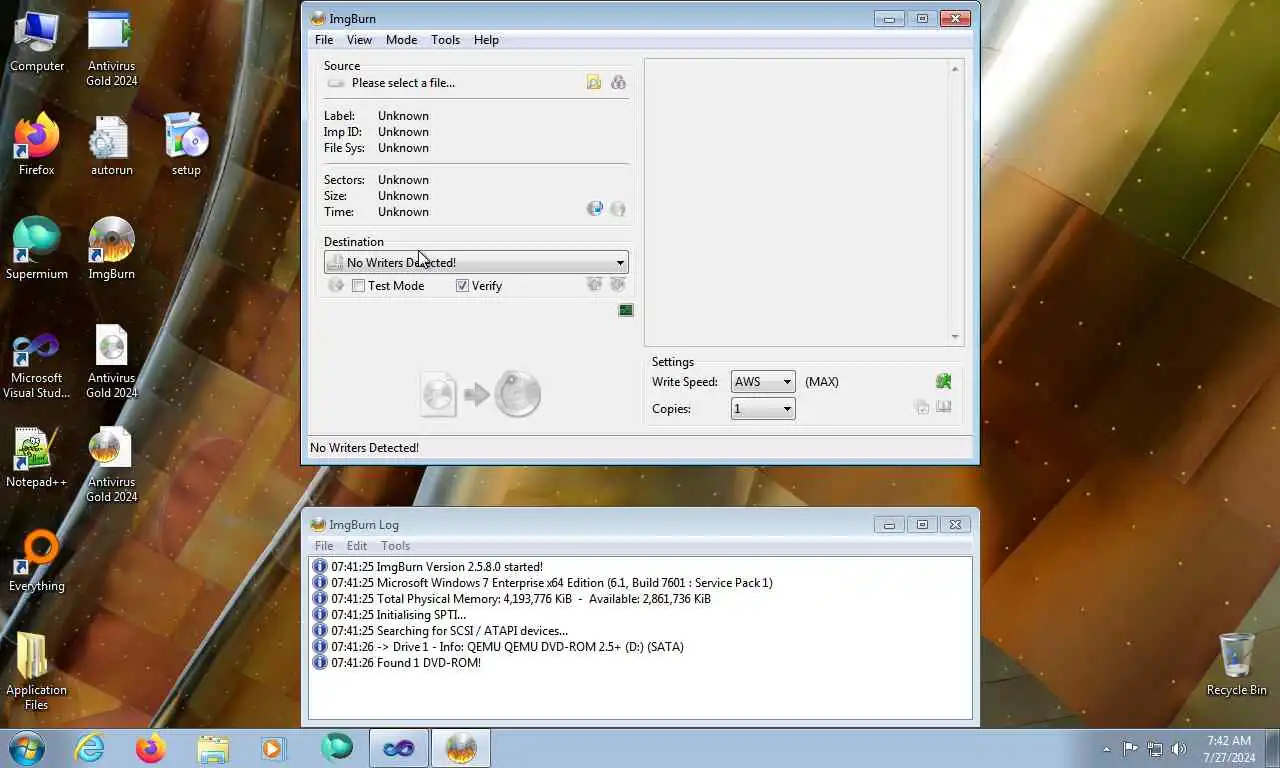Click the grayed disc icon left of Test Mode
The width and height of the screenshot is (1280, 768).
336,286
